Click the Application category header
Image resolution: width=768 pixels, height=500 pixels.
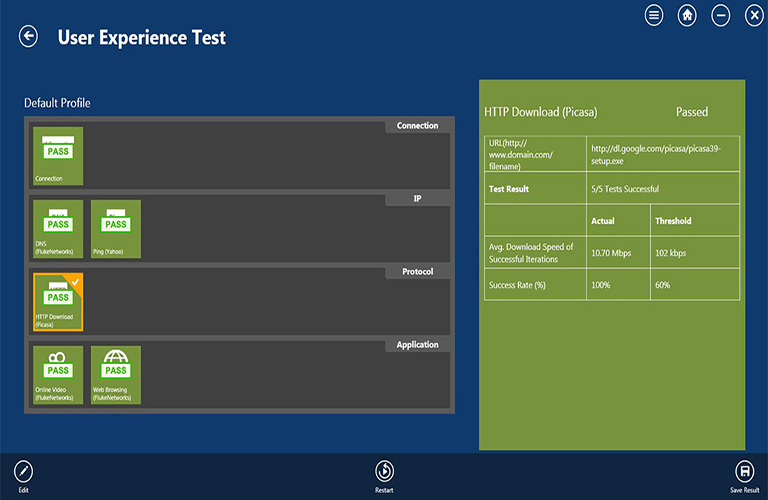click(417, 345)
